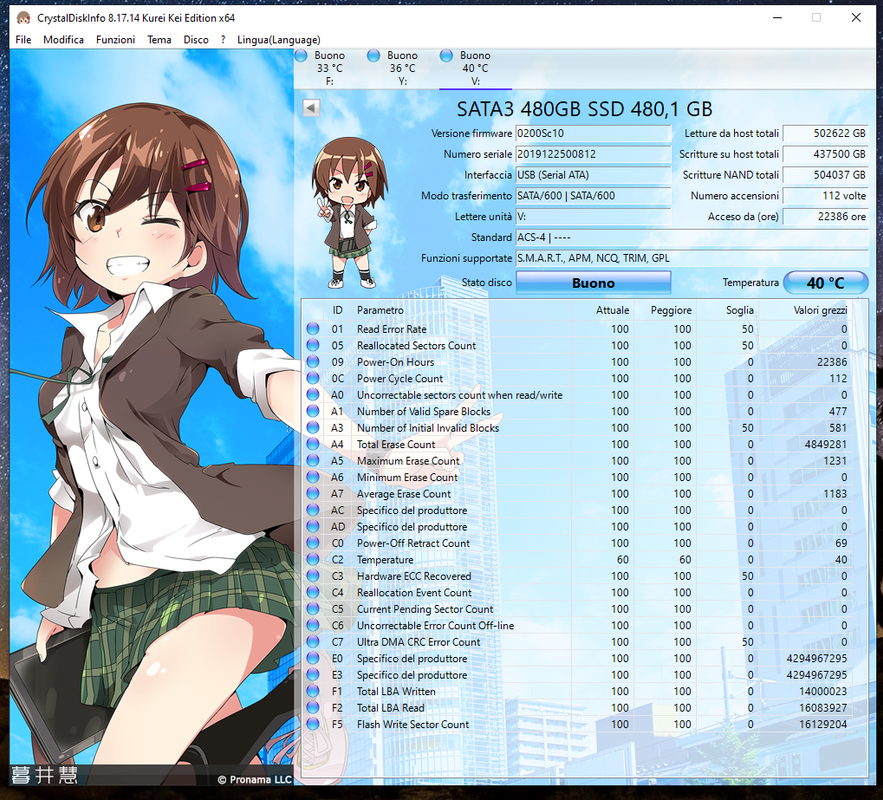Select the Reallocation Event Count row

[x=577, y=592]
